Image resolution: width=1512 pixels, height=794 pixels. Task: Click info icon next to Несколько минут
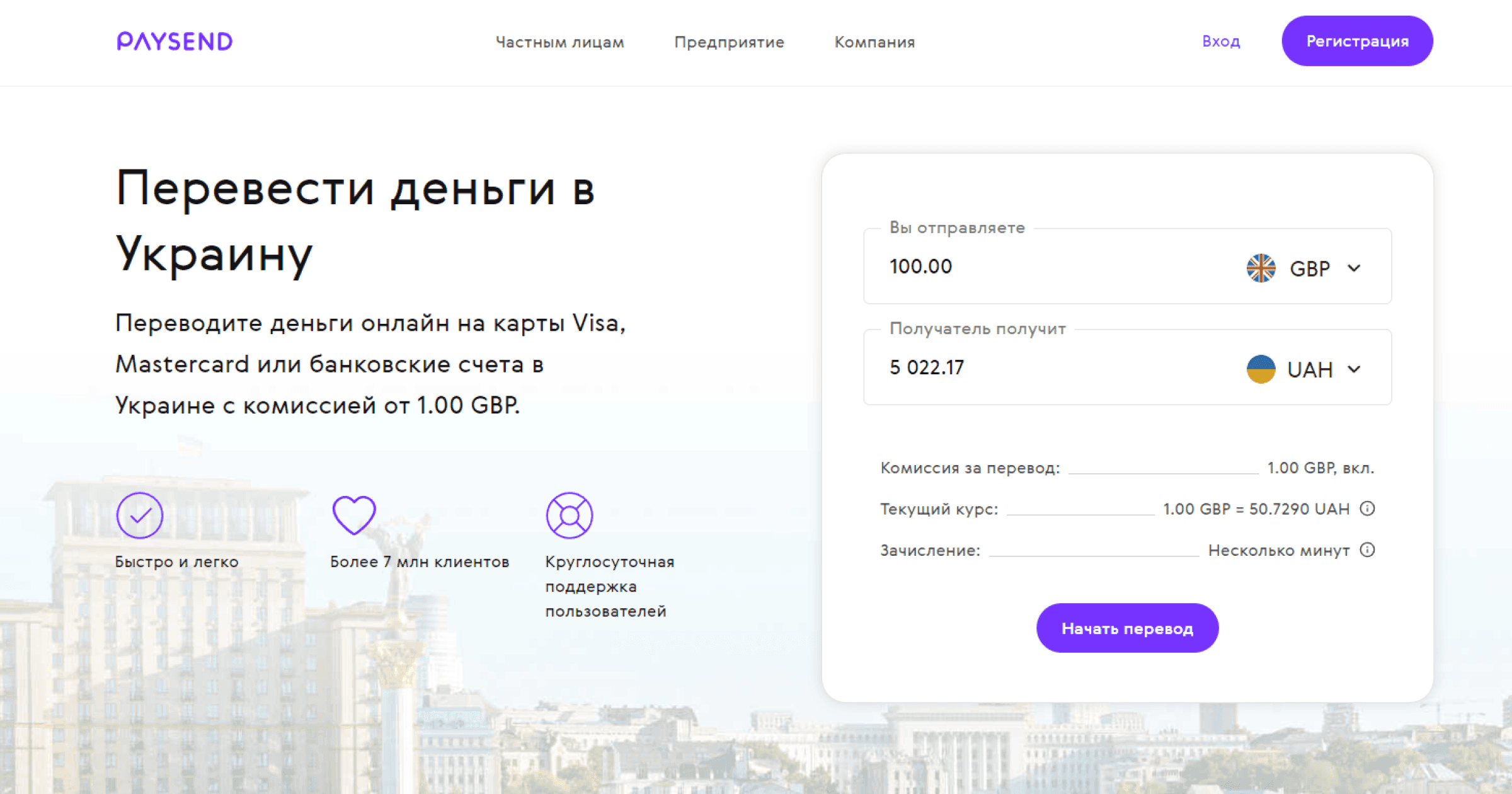click(x=1367, y=549)
